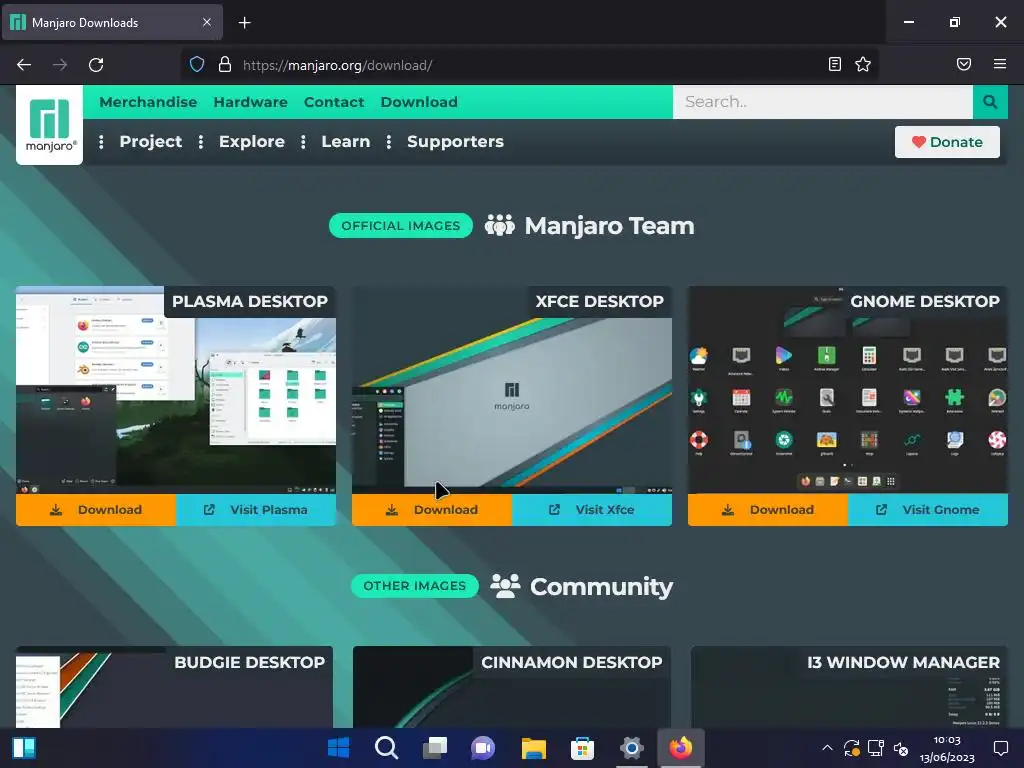Click the search magnifier button on site
The width and height of the screenshot is (1024, 768).
990,102
